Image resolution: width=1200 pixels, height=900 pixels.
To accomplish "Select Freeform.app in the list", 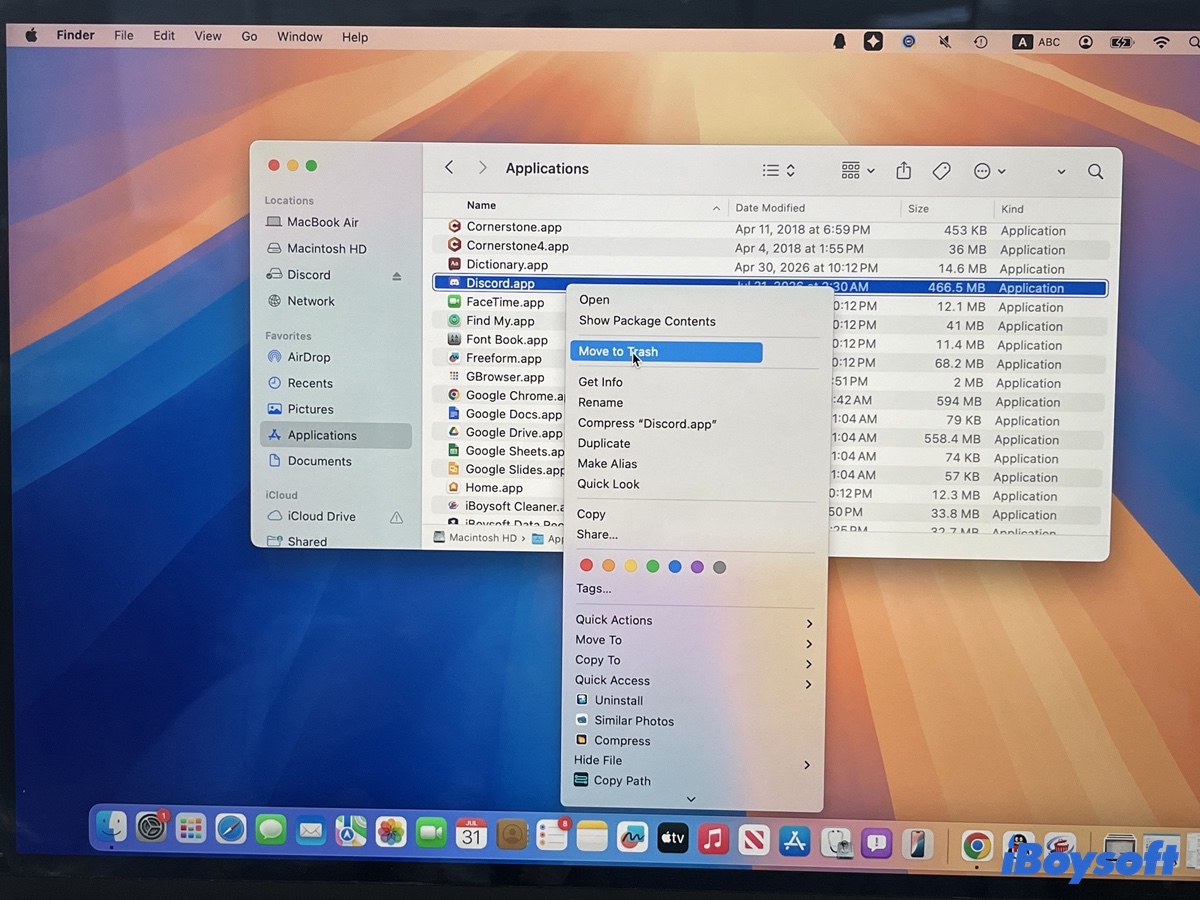I will [504, 358].
